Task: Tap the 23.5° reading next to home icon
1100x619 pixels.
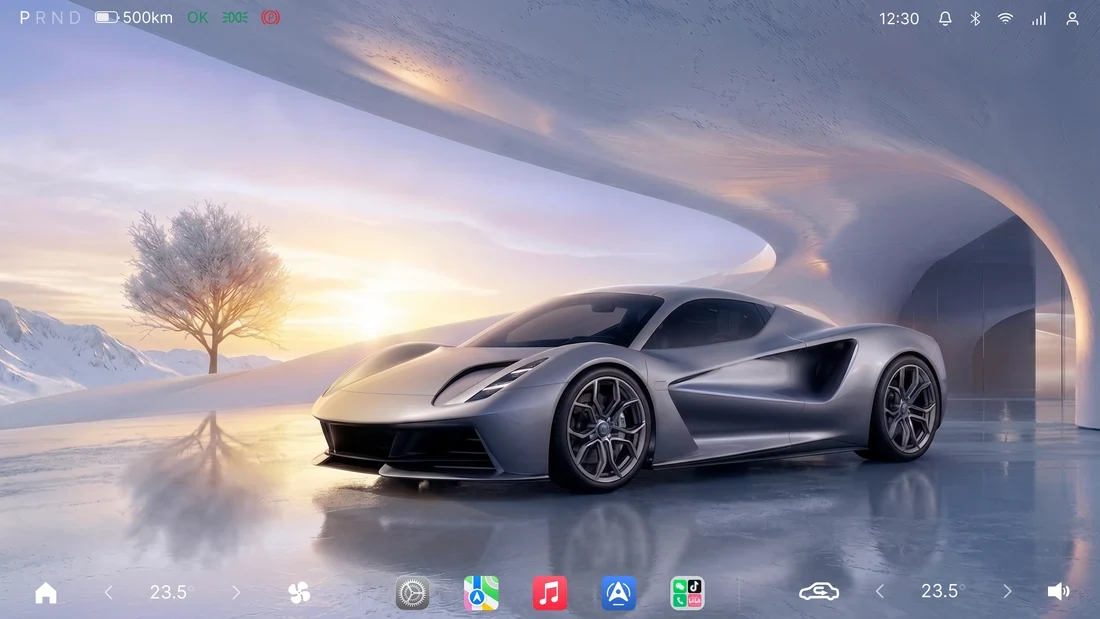Action: (171, 592)
